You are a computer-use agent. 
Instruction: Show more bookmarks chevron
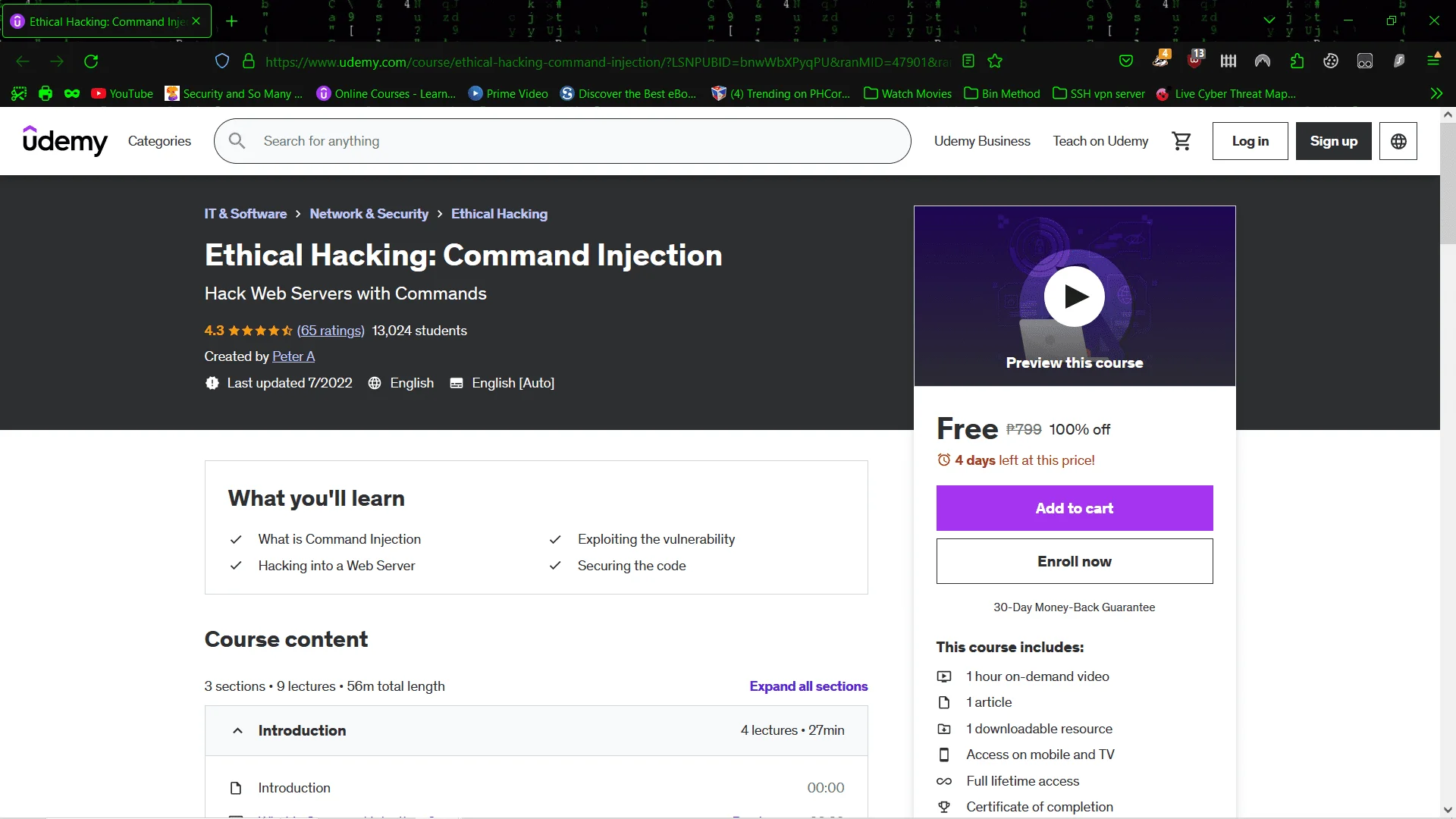[1436, 94]
